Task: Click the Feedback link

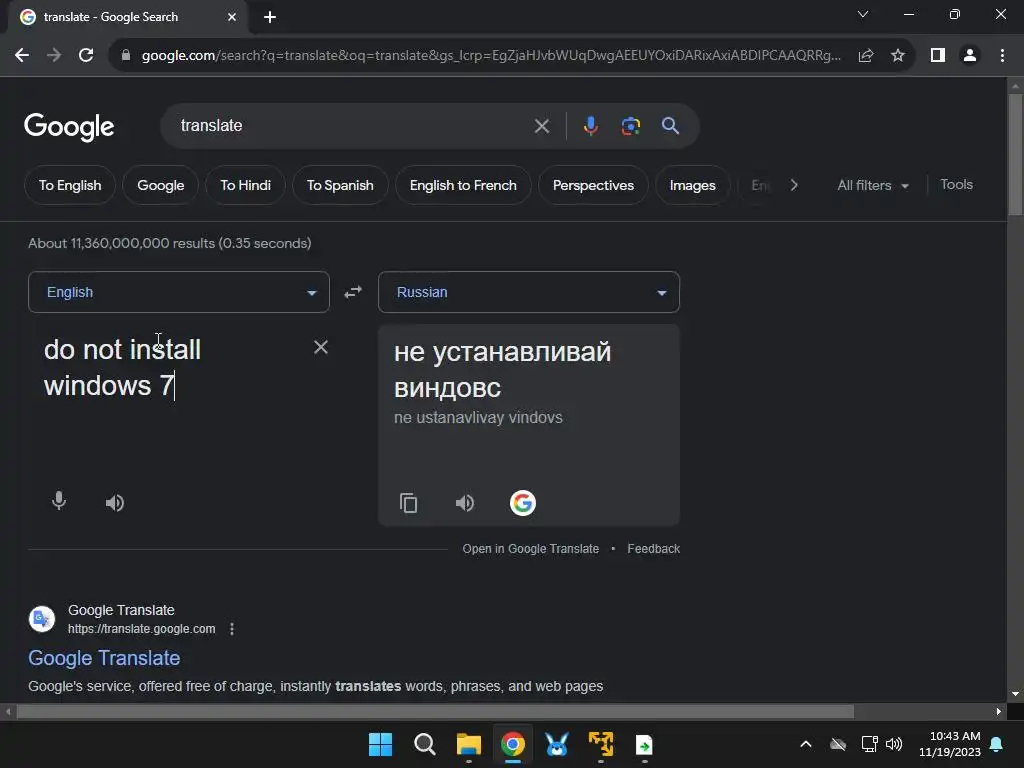Action: pyautogui.click(x=654, y=549)
